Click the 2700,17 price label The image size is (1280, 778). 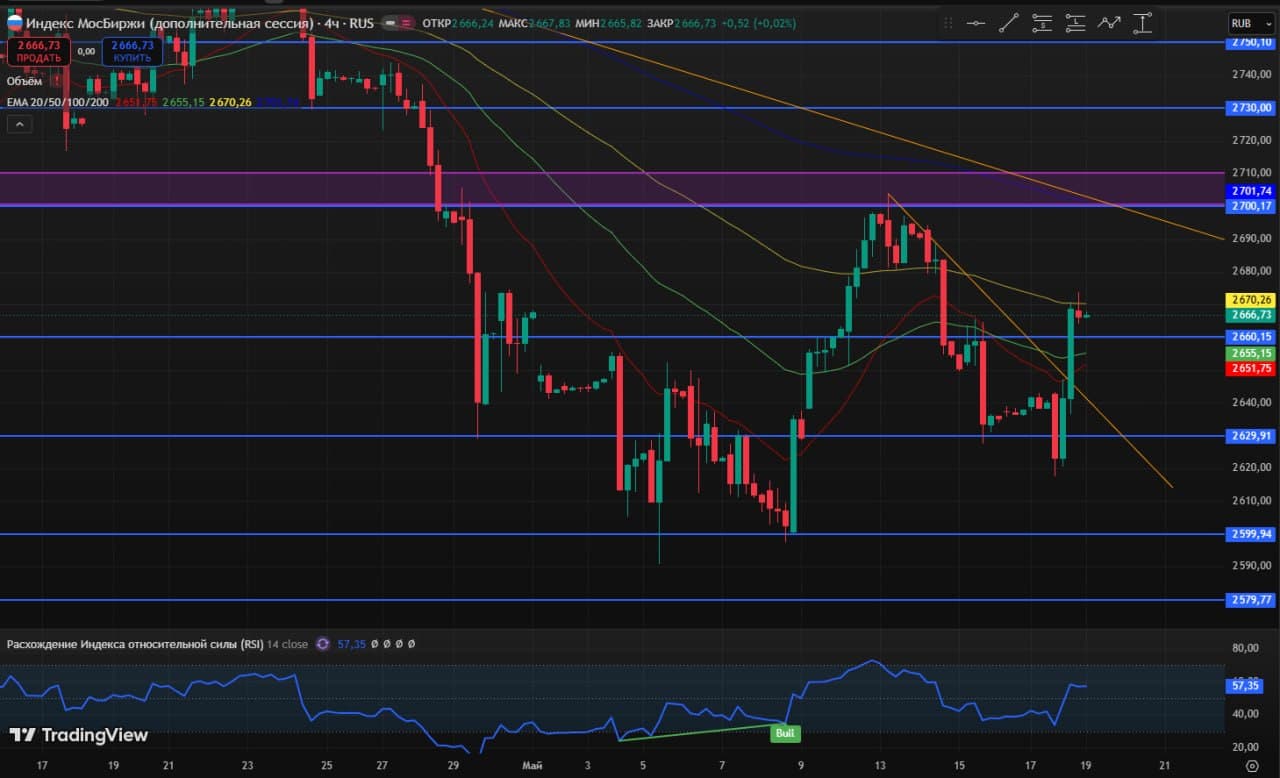tap(1252, 206)
